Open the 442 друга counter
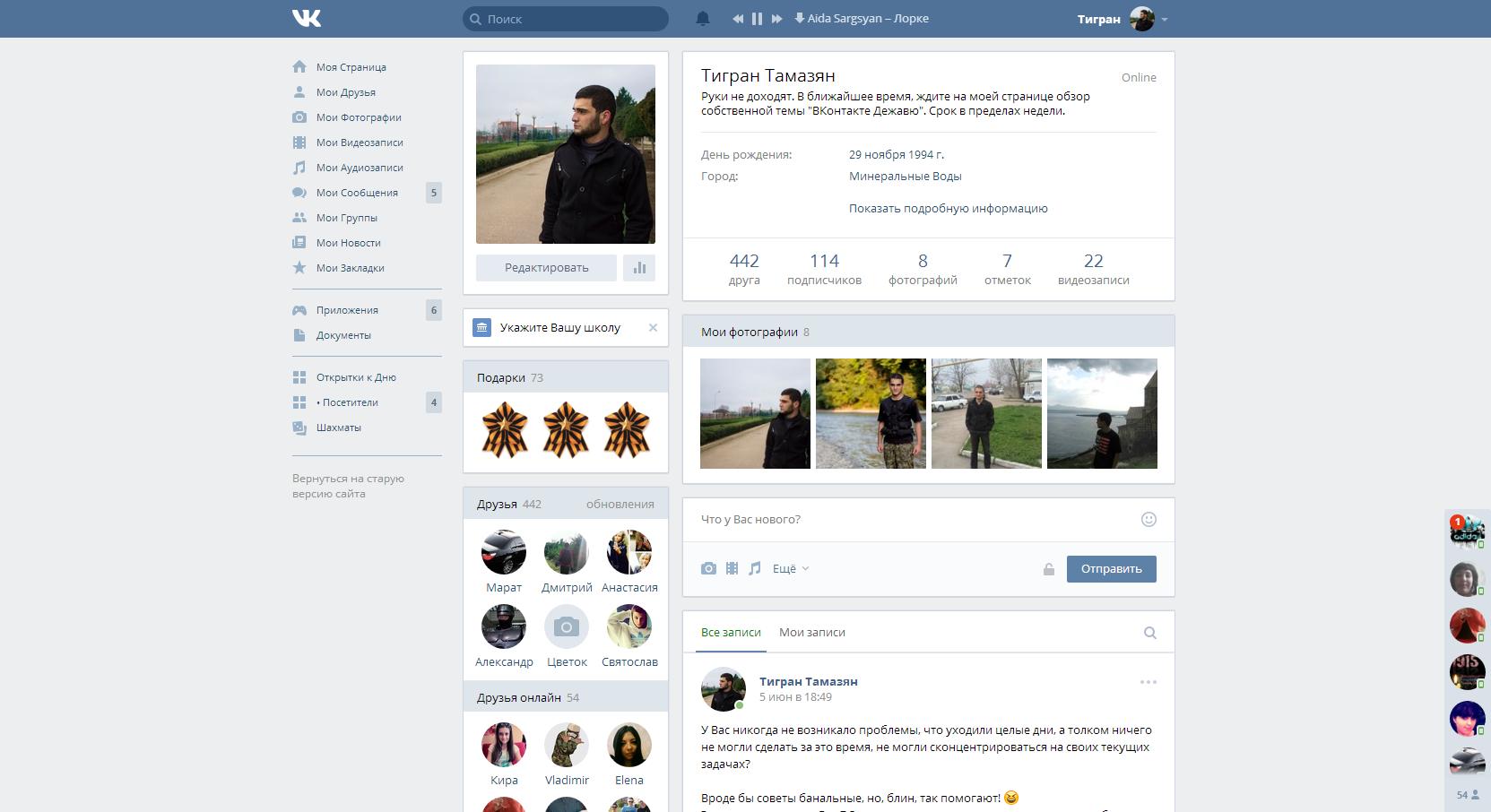Screen dimensions: 1491x812 click(x=744, y=269)
